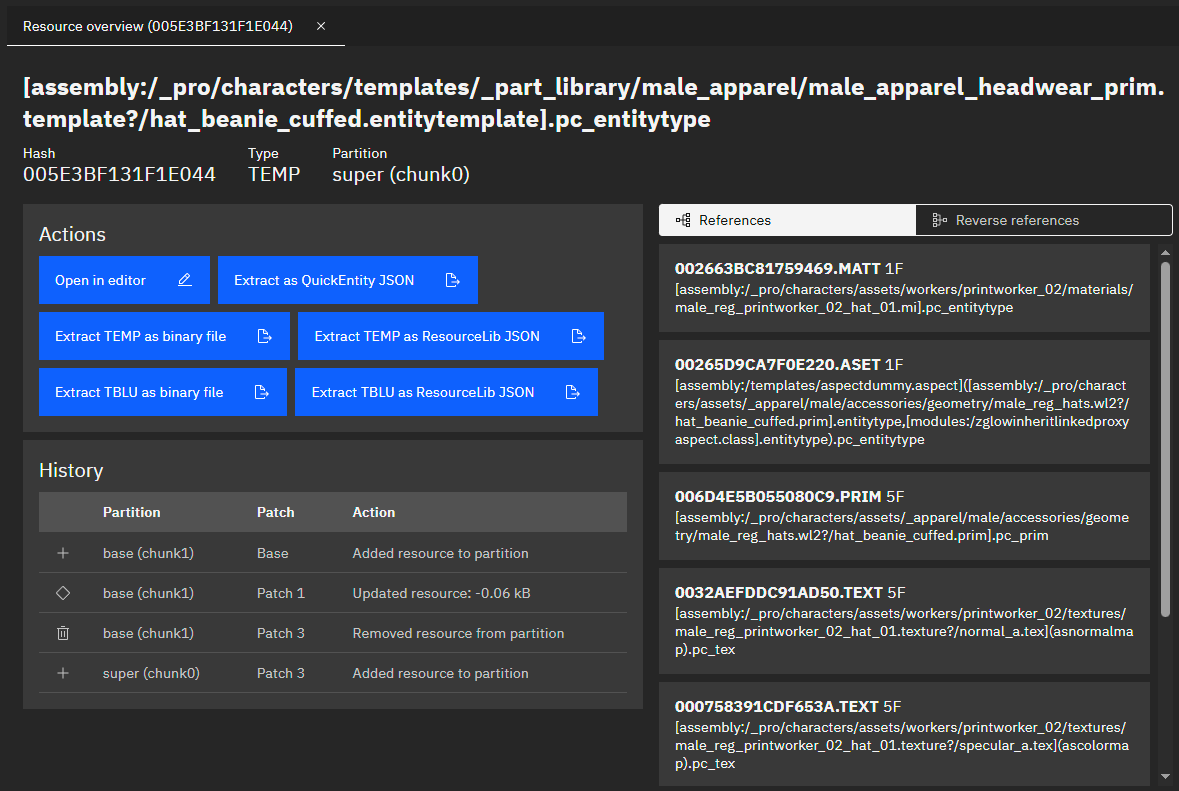Click the scroll up arrow in references list
The image size is (1179, 791).
[1165, 253]
